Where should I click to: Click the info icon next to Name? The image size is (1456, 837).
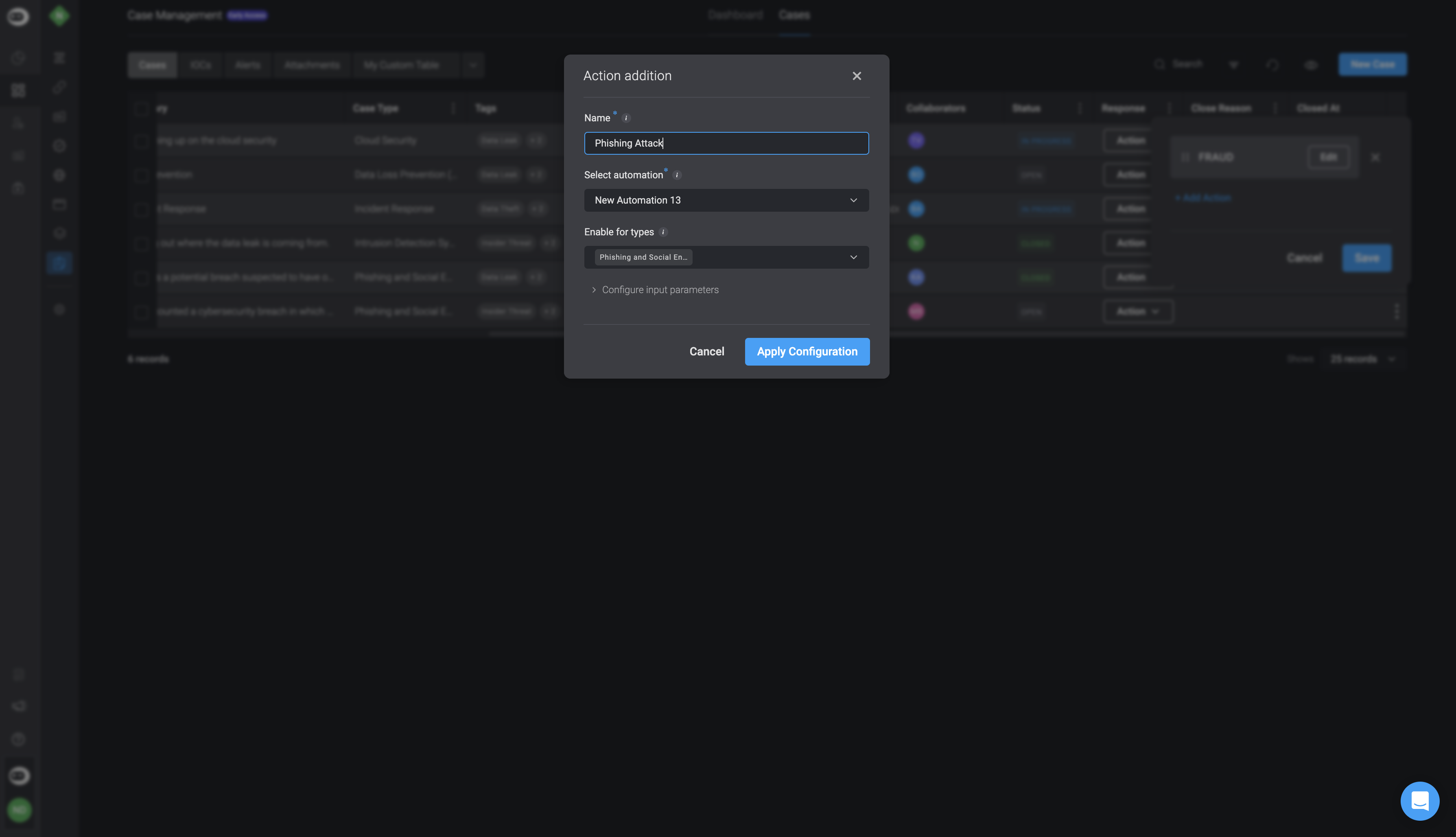click(626, 118)
